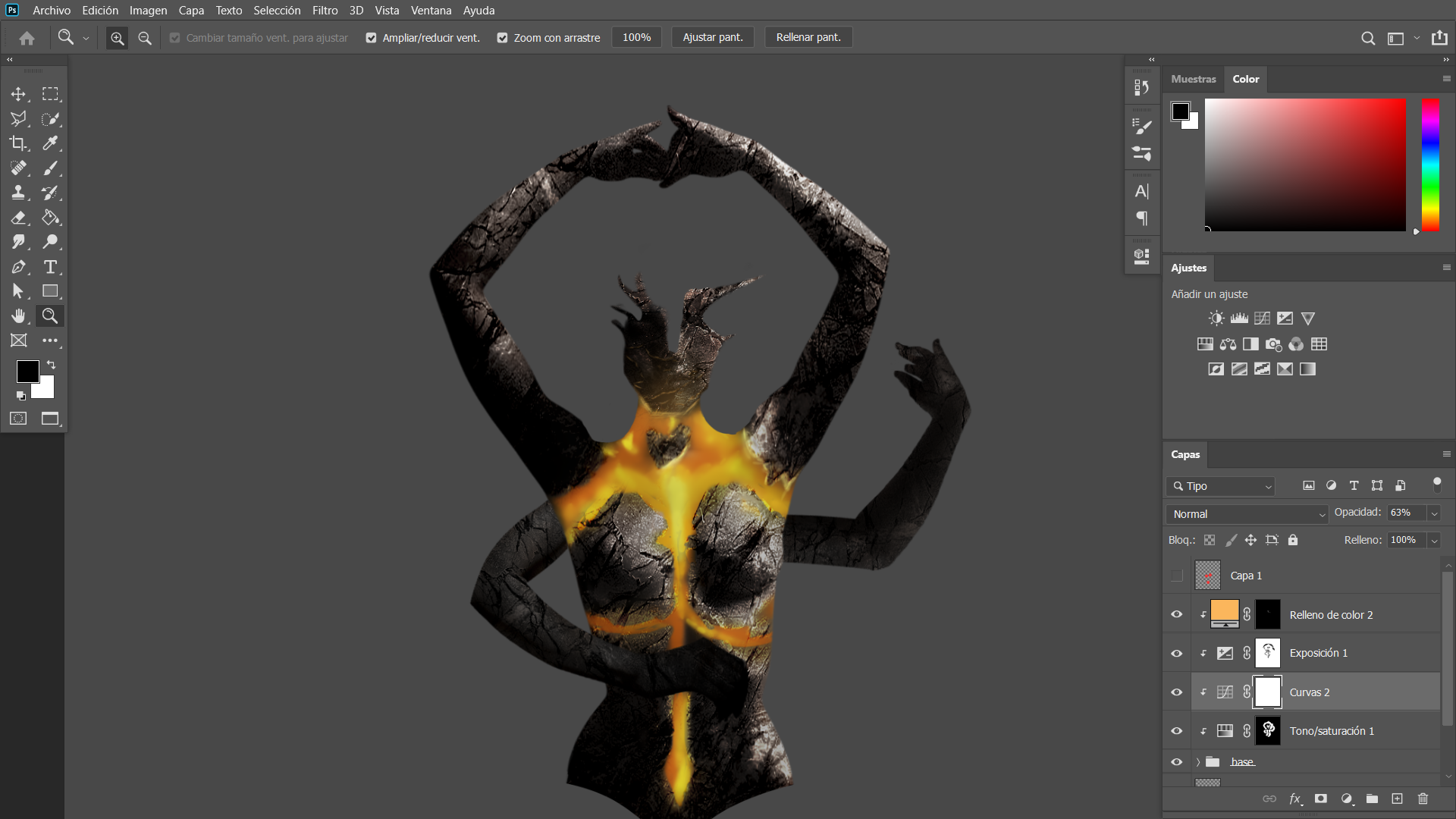
Task: Toggle Quick Mask mode
Action: pyautogui.click(x=18, y=419)
